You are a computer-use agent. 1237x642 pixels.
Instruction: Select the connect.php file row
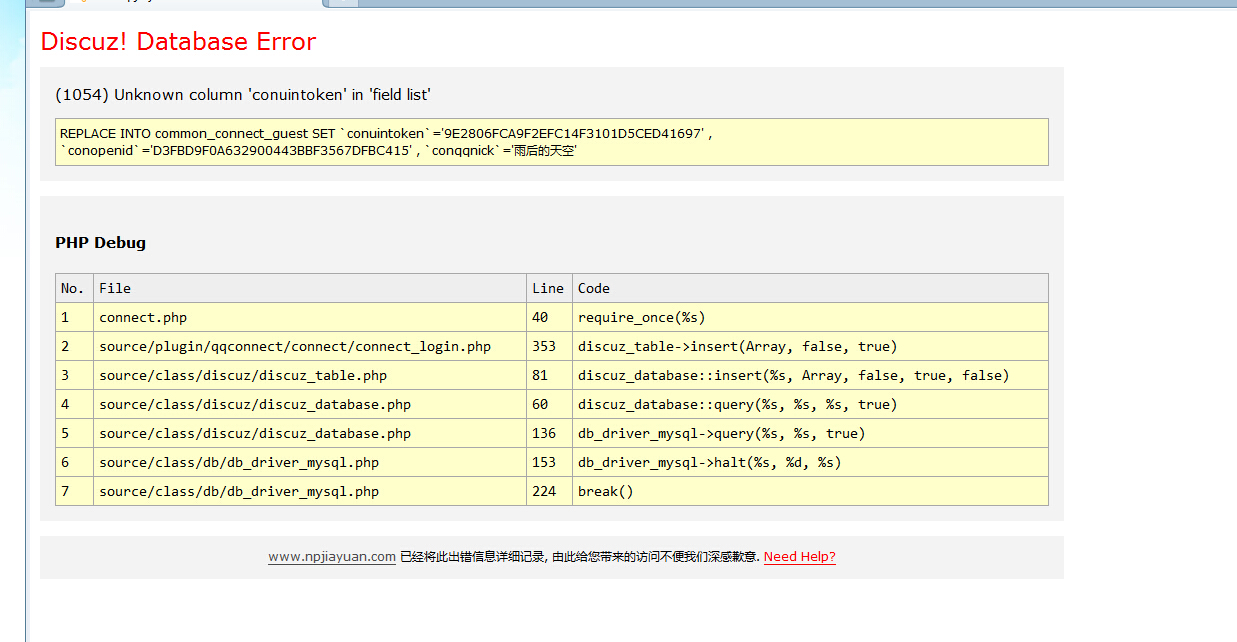pos(143,317)
